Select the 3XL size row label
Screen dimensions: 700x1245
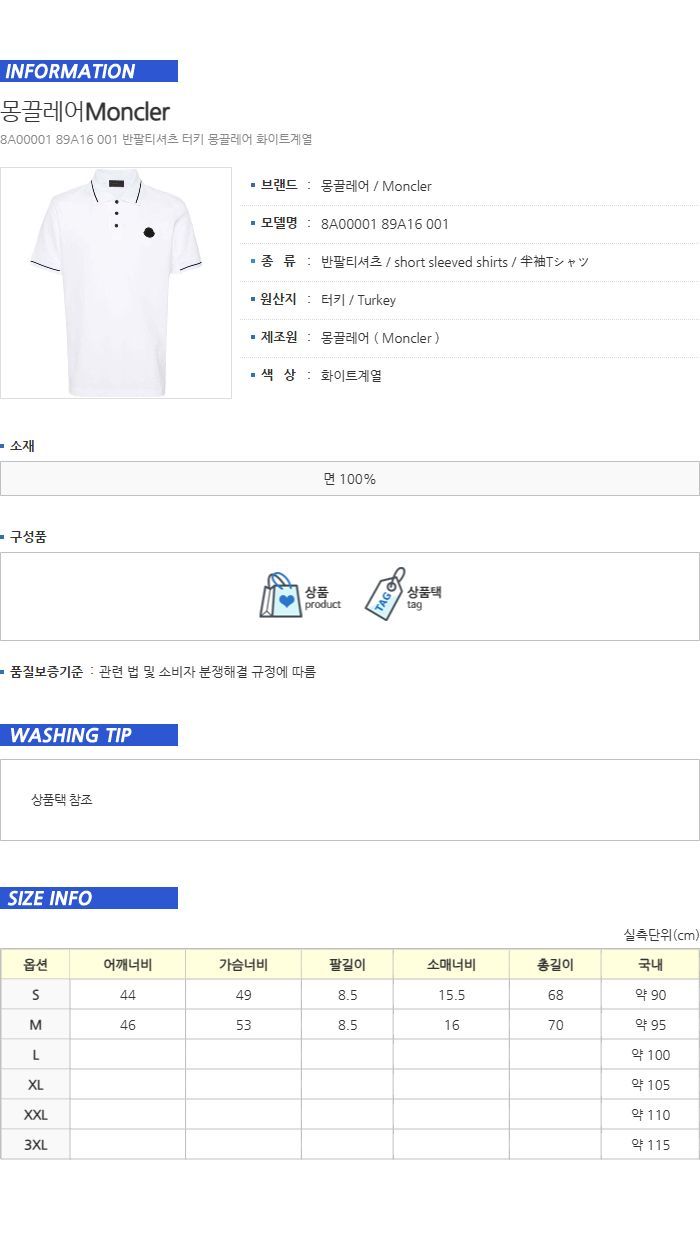[x=36, y=1145]
